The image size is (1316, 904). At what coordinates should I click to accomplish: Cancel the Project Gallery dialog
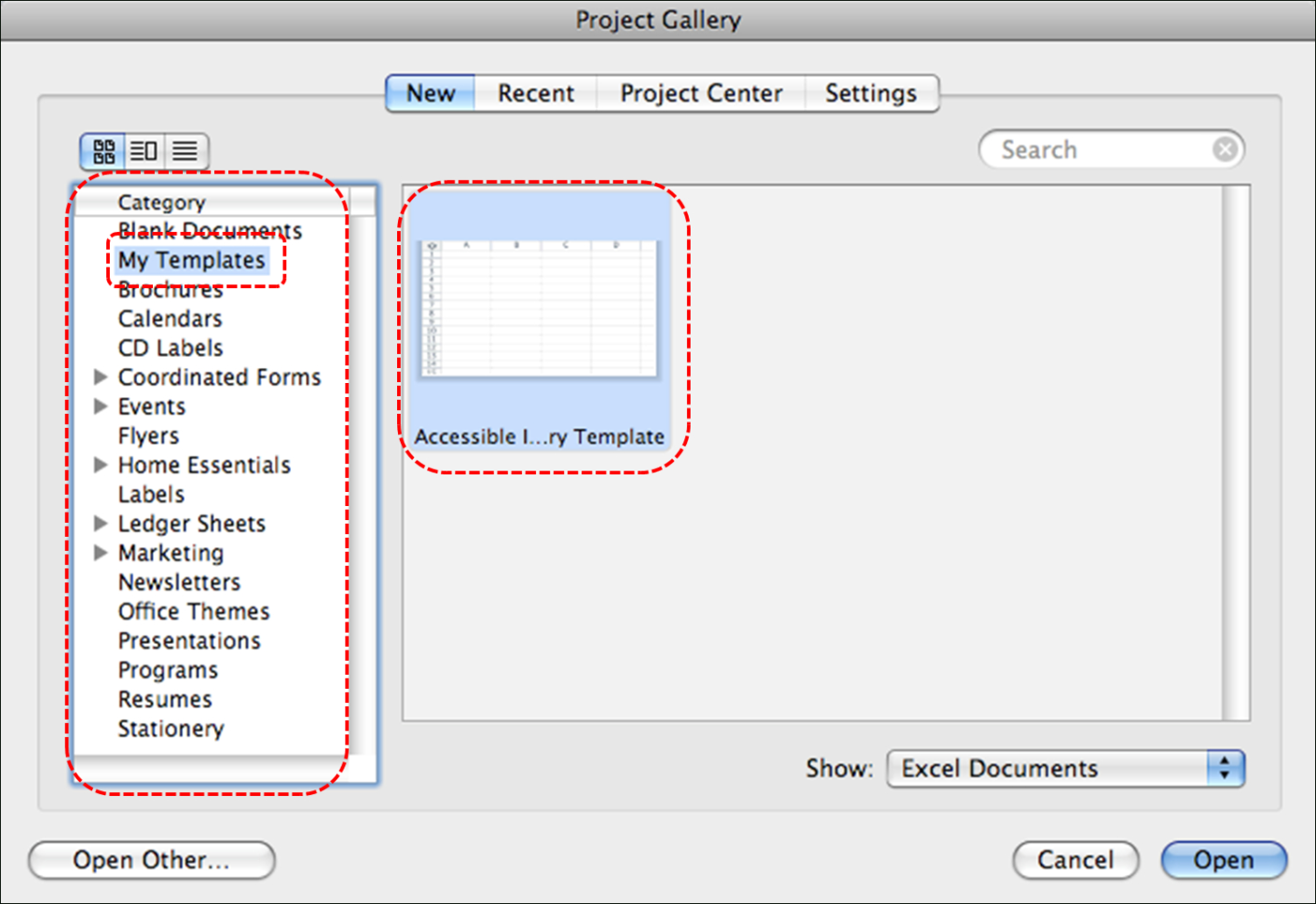[1076, 860]
